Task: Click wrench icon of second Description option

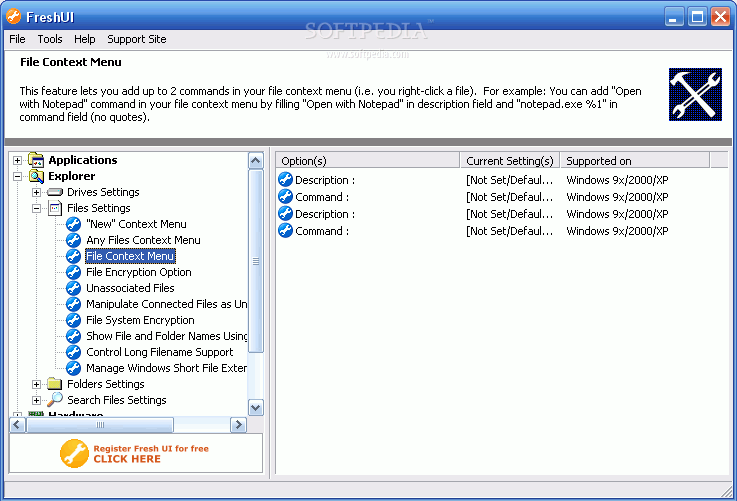Action: (285, 213)
